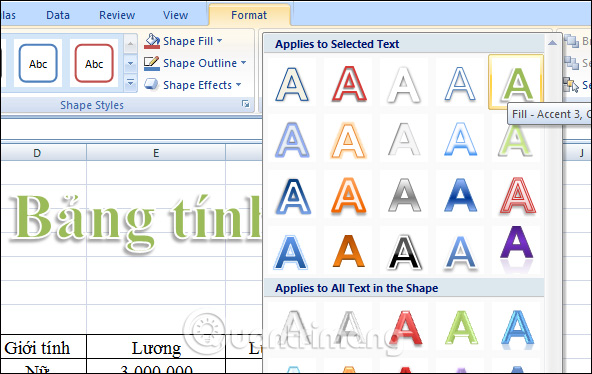Open the Shape Effects dropdown arrow
This screenshot has height=374, width=592.
click(239, 85)
